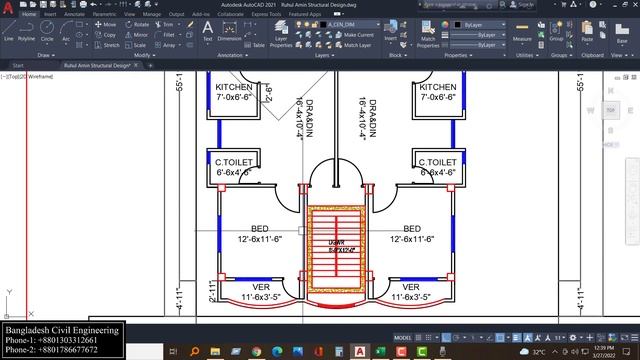Expand the Annotation panel

tap(233, 55)
